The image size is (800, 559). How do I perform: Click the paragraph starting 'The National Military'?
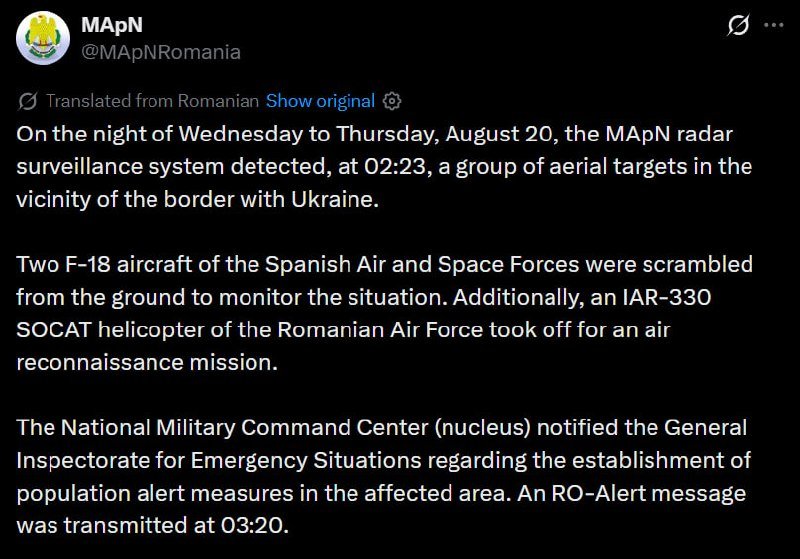pos(383,476)
